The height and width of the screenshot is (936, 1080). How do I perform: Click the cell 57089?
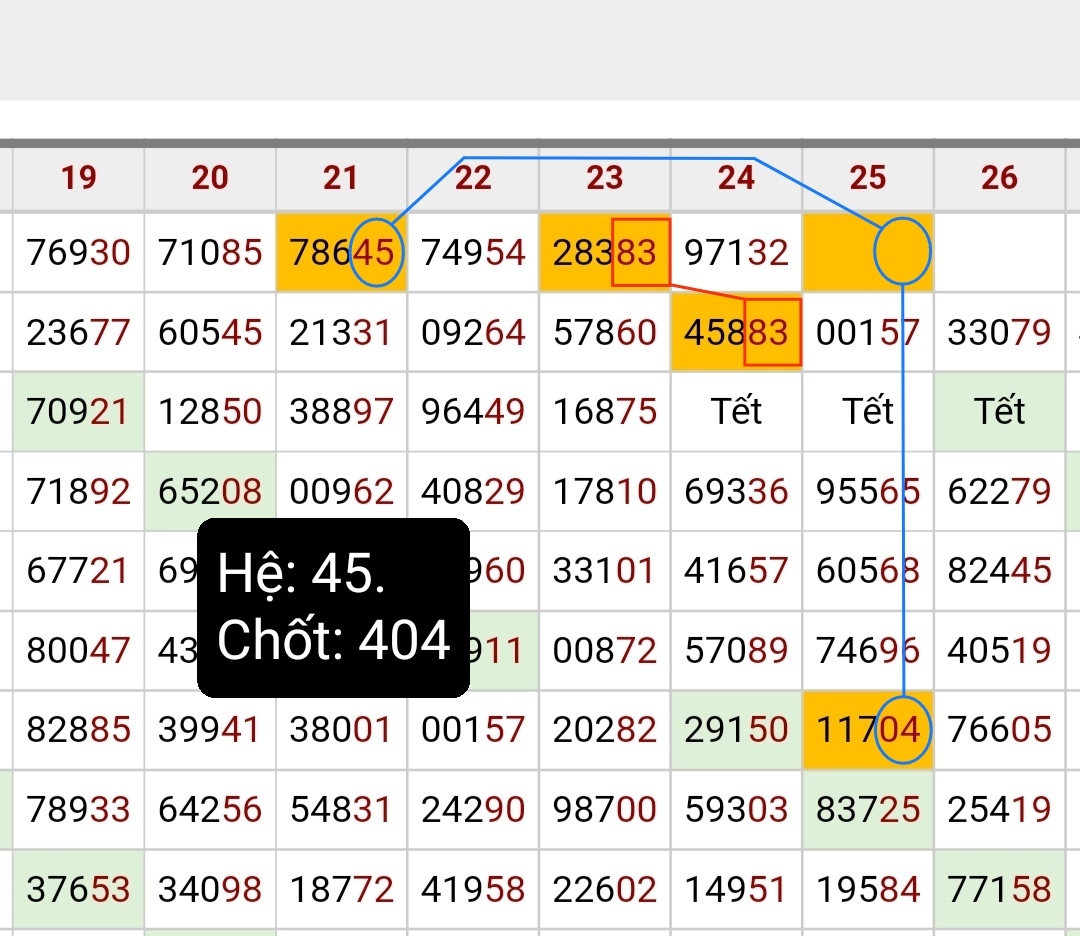736,650
